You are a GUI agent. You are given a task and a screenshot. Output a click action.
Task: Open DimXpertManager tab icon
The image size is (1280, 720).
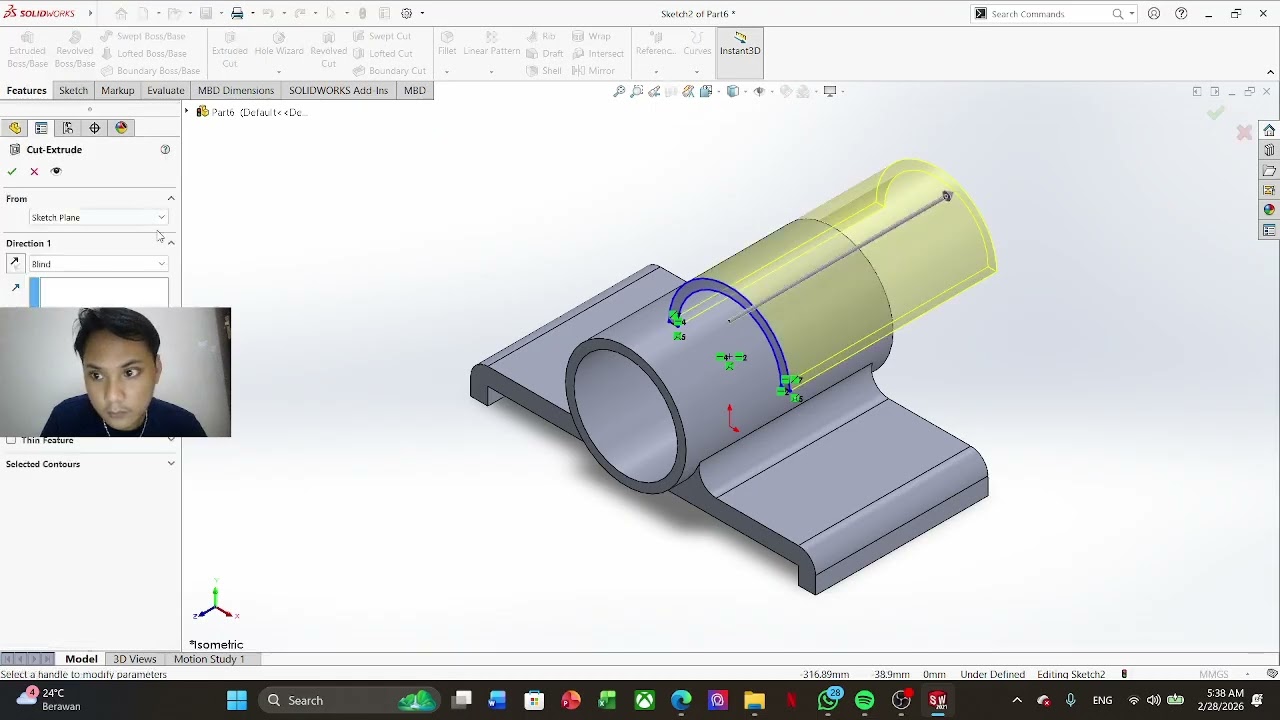click(95, 128)
